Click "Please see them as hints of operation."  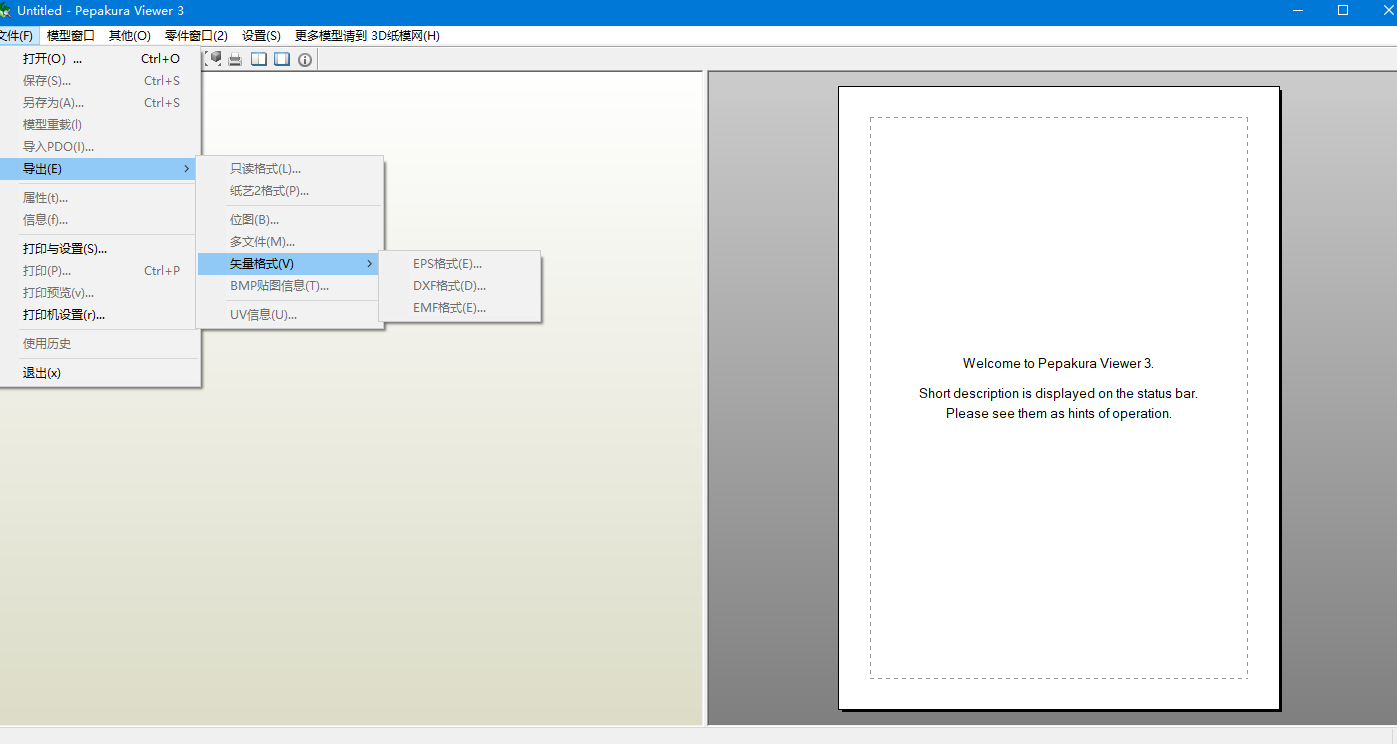(x=1058, y=413)
